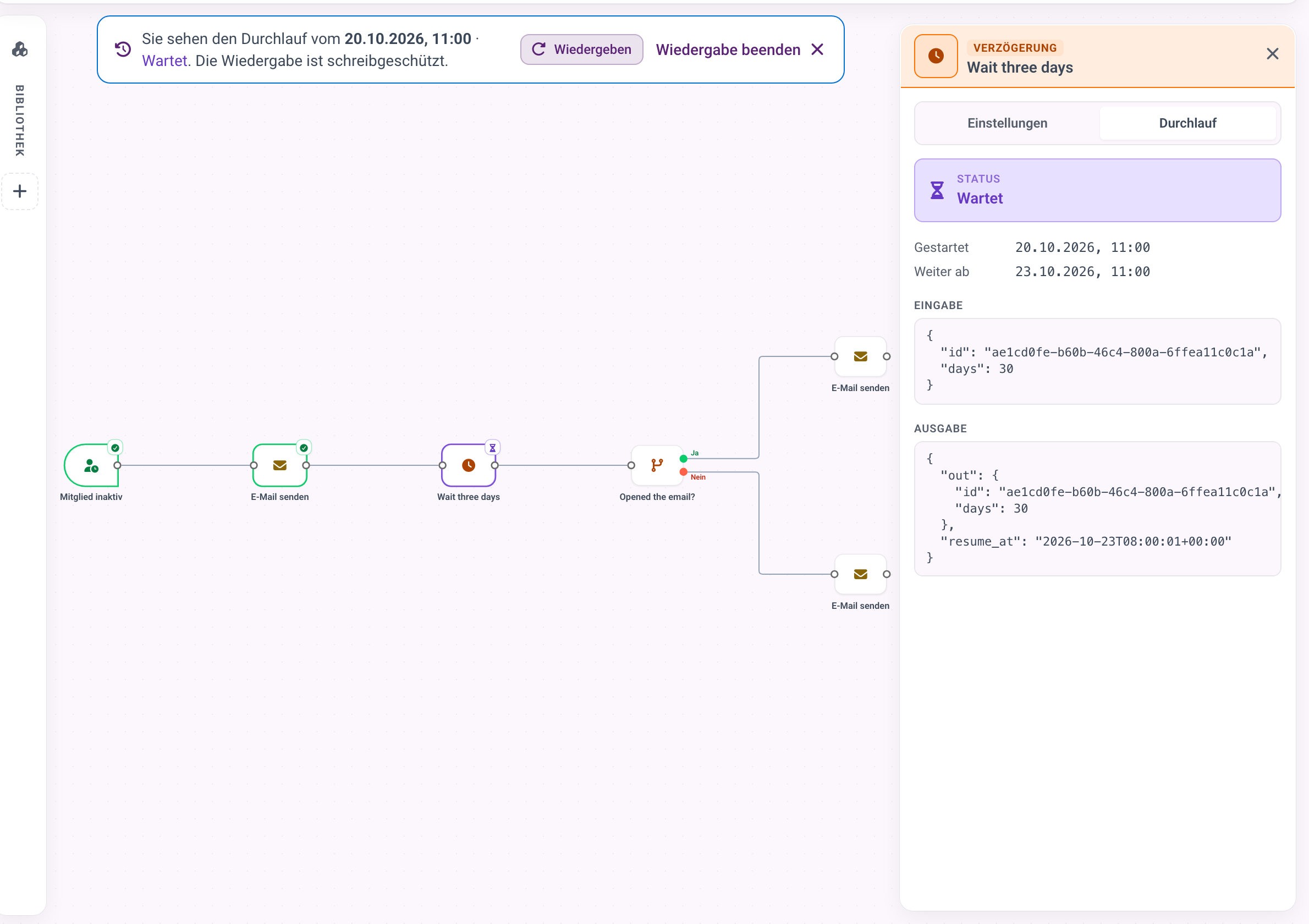Switch to the Durchlauf tab

pyautogui.click(x=1187, y=123)
